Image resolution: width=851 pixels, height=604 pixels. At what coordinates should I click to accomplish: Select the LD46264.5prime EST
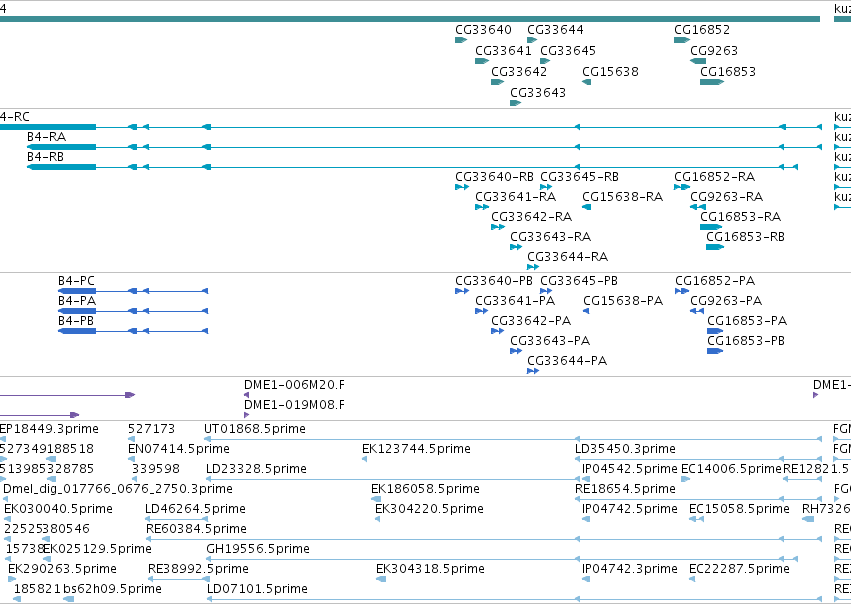(x=177, y=519)
